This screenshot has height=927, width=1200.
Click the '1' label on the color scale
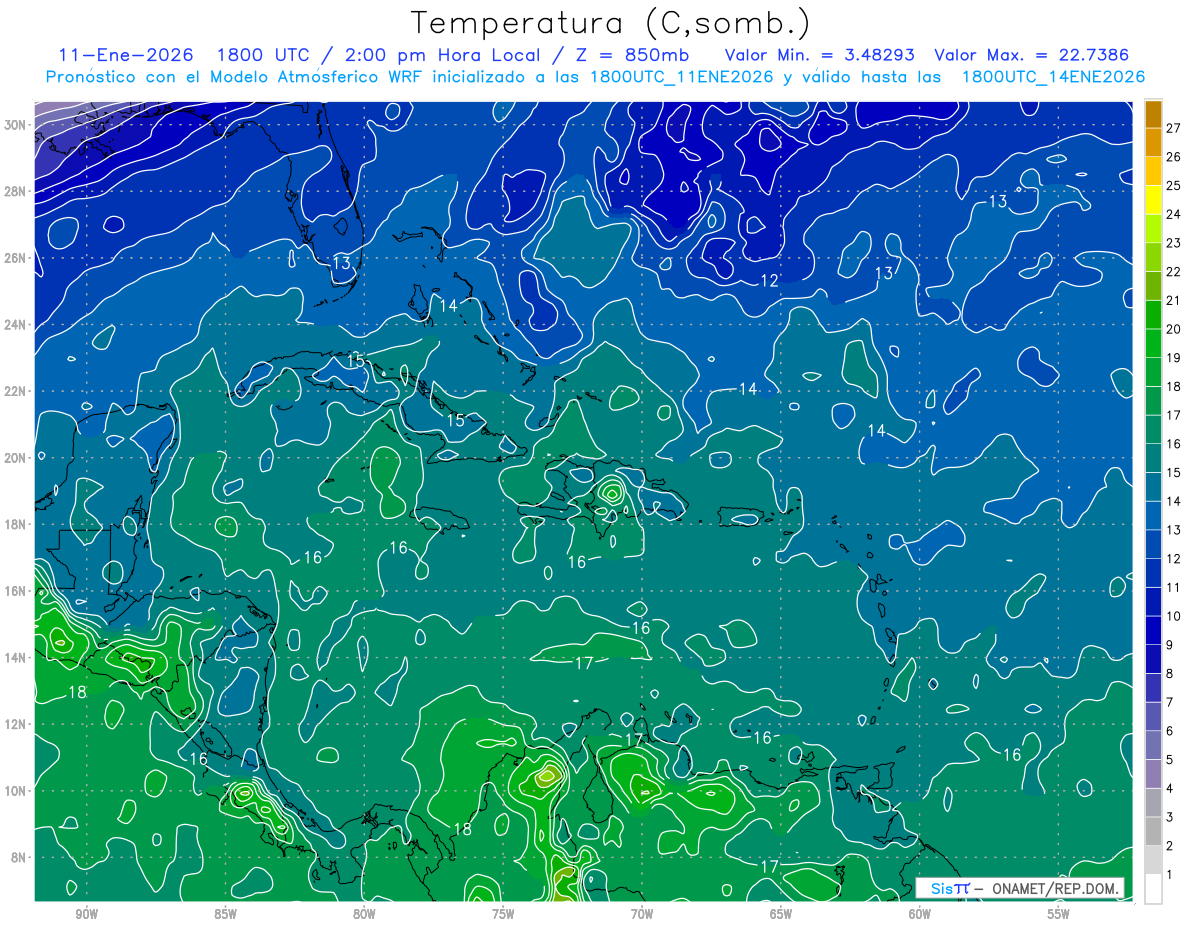click(1170, 874)
